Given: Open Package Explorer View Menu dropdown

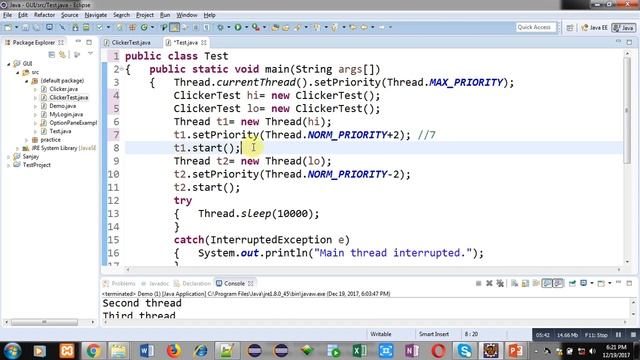Looking at the screenshot, I should pos(90,54).
